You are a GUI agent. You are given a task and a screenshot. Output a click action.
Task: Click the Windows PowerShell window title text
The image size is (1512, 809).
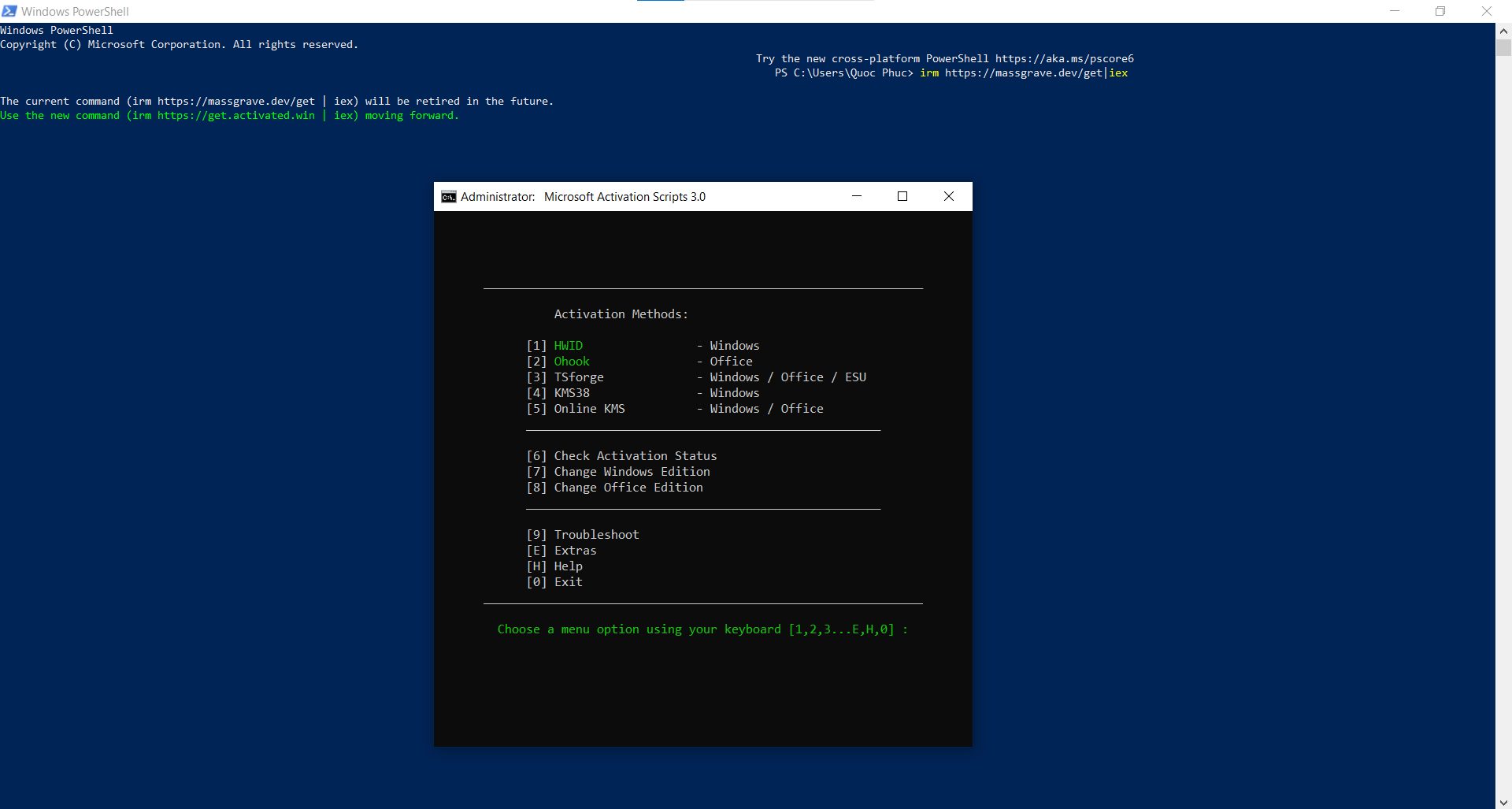pyautogui.click(x=75, y=12)
